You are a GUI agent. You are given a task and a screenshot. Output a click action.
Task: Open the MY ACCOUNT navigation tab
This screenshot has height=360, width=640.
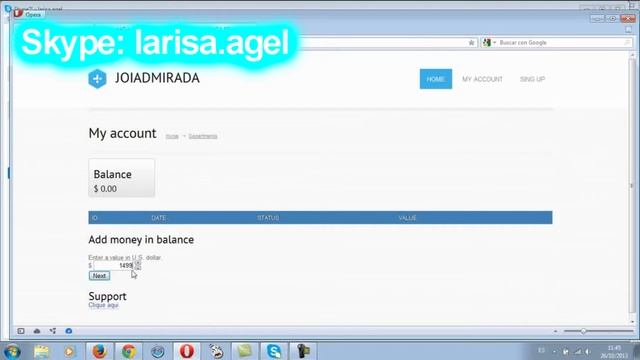coord(482,79)
